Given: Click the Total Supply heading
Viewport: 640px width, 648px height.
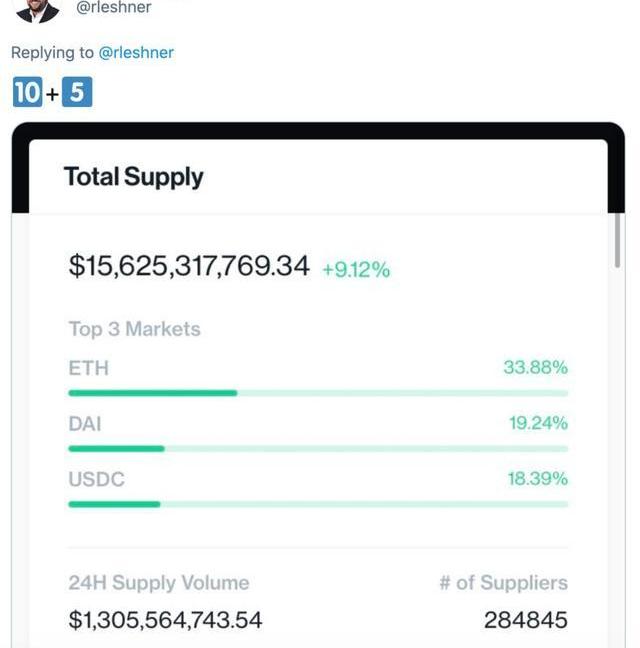Looking at the screenshot, I should pyautogui.click(x=133, y=177).
